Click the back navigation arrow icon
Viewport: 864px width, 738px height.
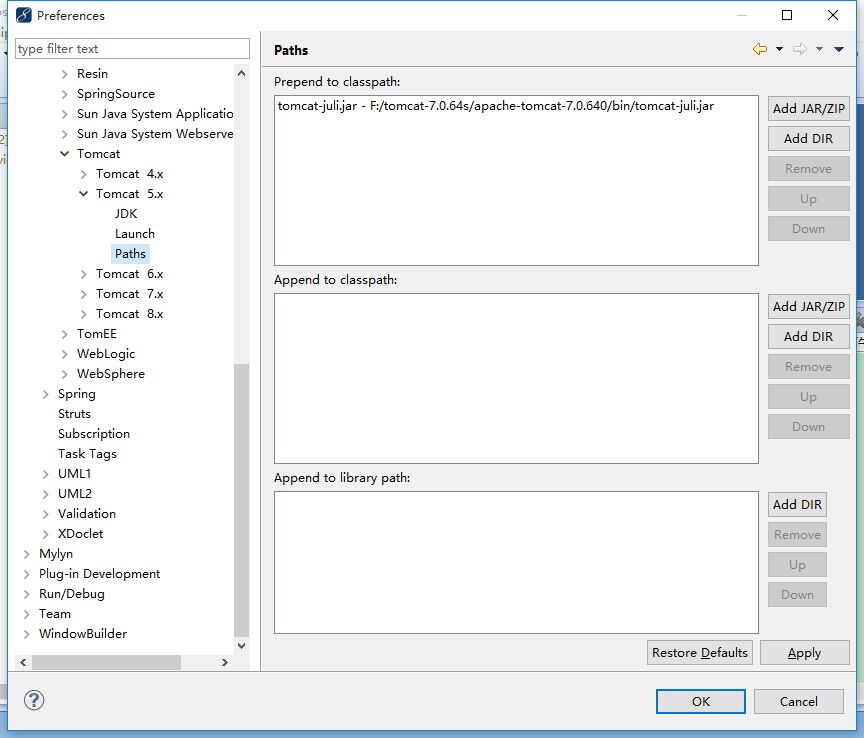pos(759,49)
